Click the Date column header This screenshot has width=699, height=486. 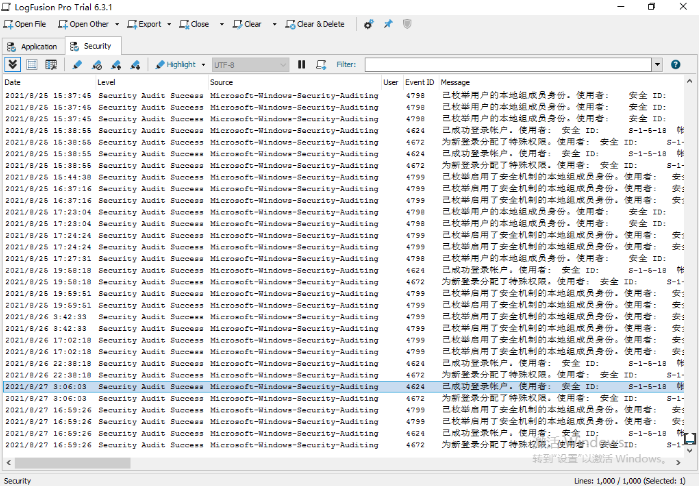49,82
